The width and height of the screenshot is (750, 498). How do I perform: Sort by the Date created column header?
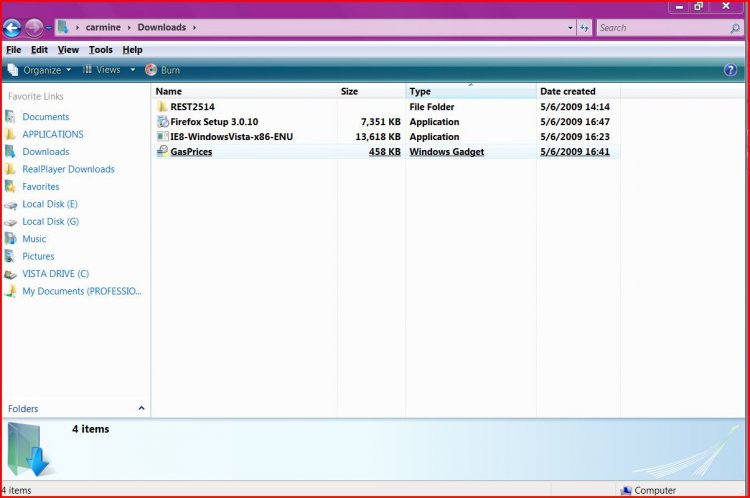[x=568, y=91]
